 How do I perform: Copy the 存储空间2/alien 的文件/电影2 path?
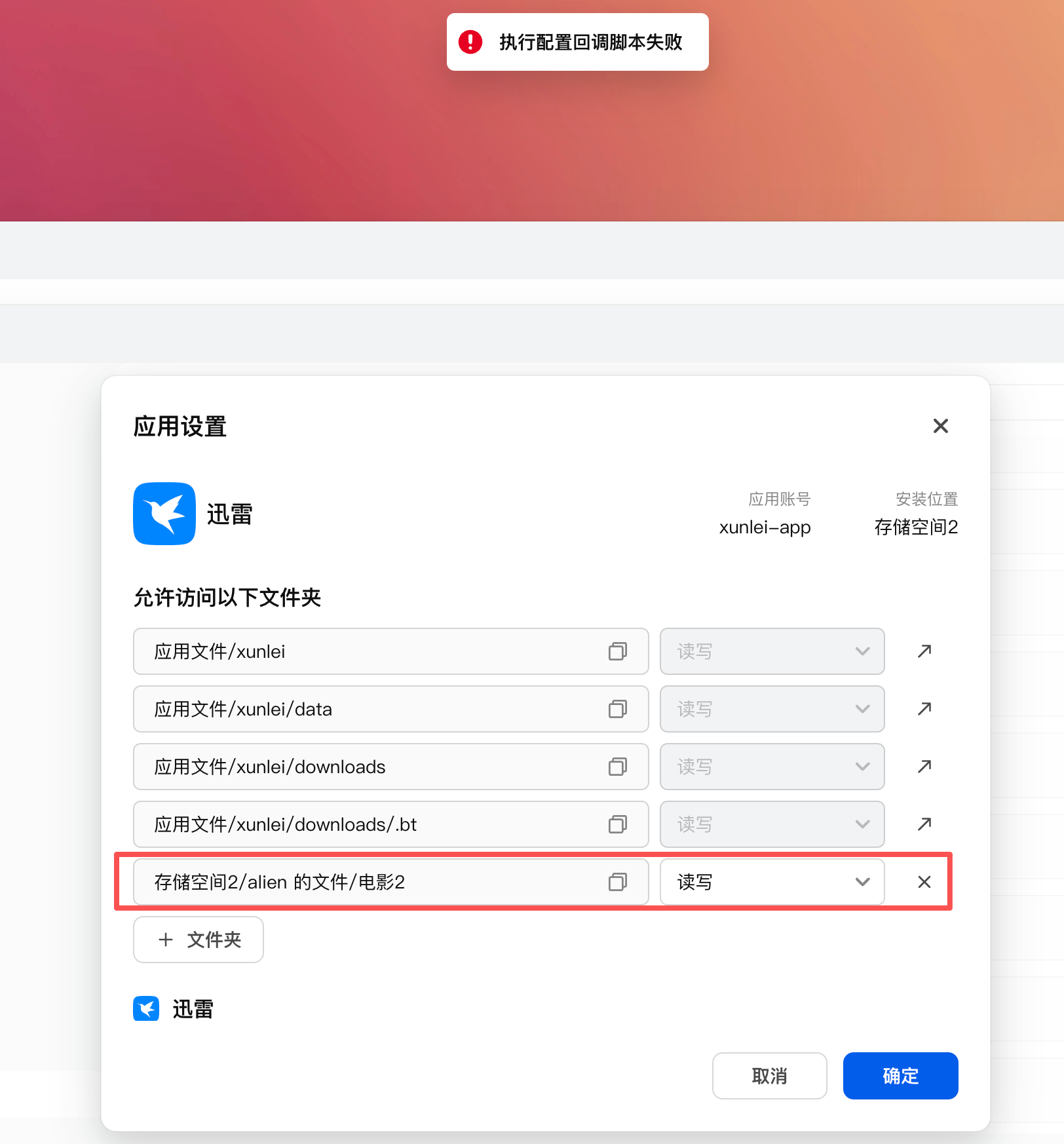click(618, 882)
